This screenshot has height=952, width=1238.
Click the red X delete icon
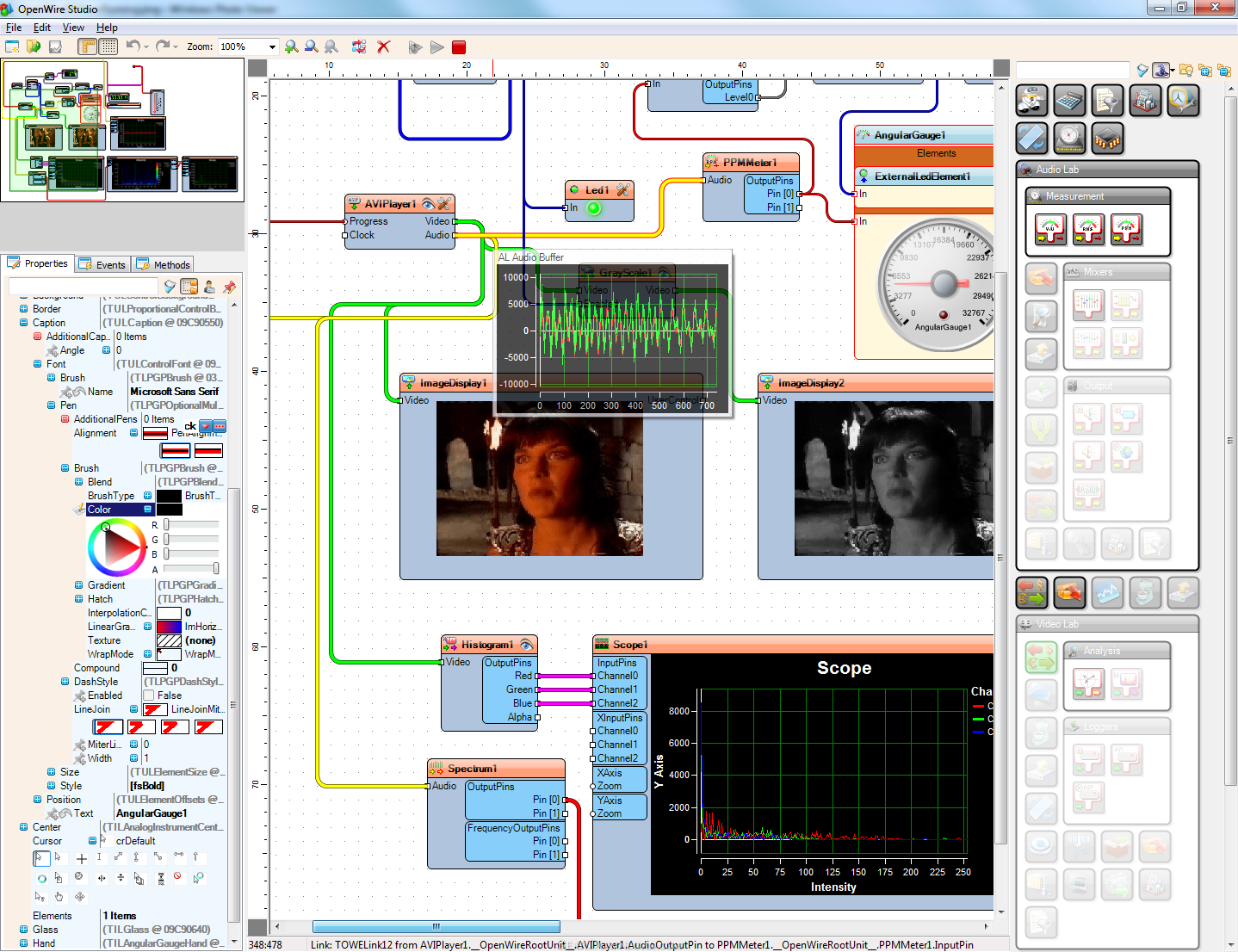tap(384, 46)
